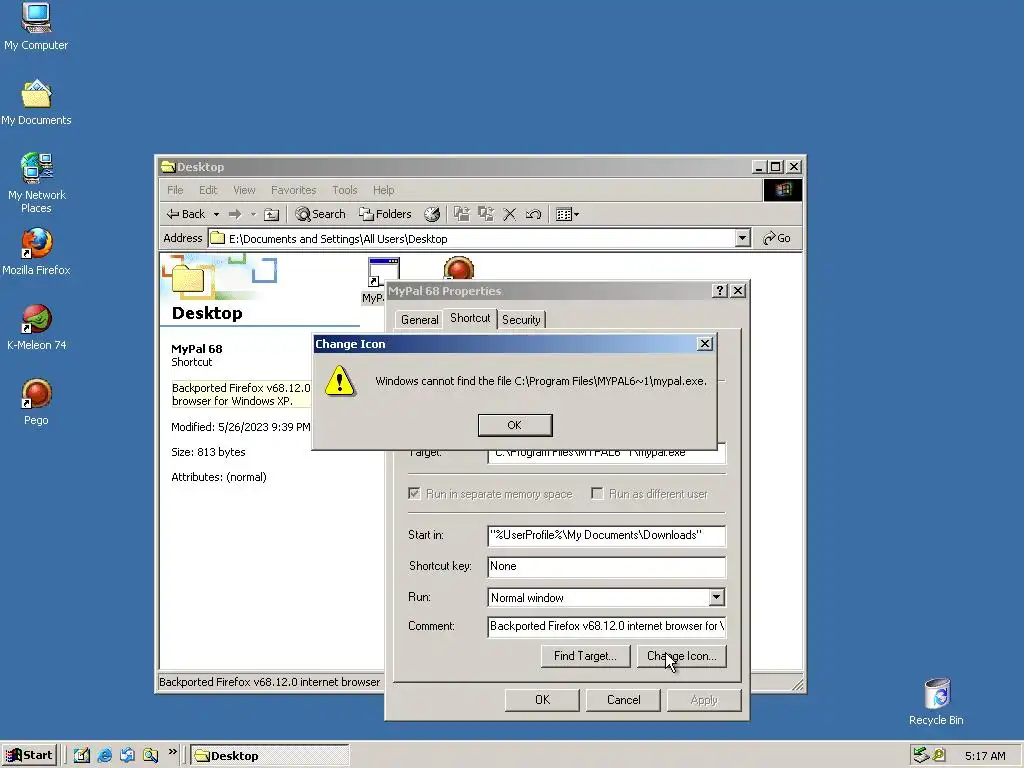Screen dimensions: 1024x768
Task: Click Desktop taskbar button
Action: (270, 756)
